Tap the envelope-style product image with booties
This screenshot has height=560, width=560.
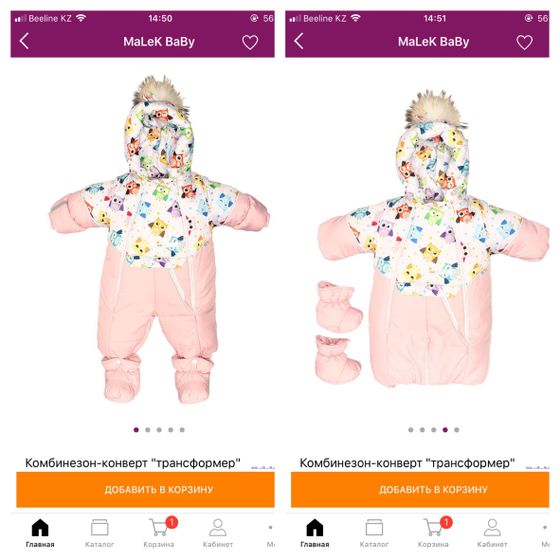[x=433, y=239]
